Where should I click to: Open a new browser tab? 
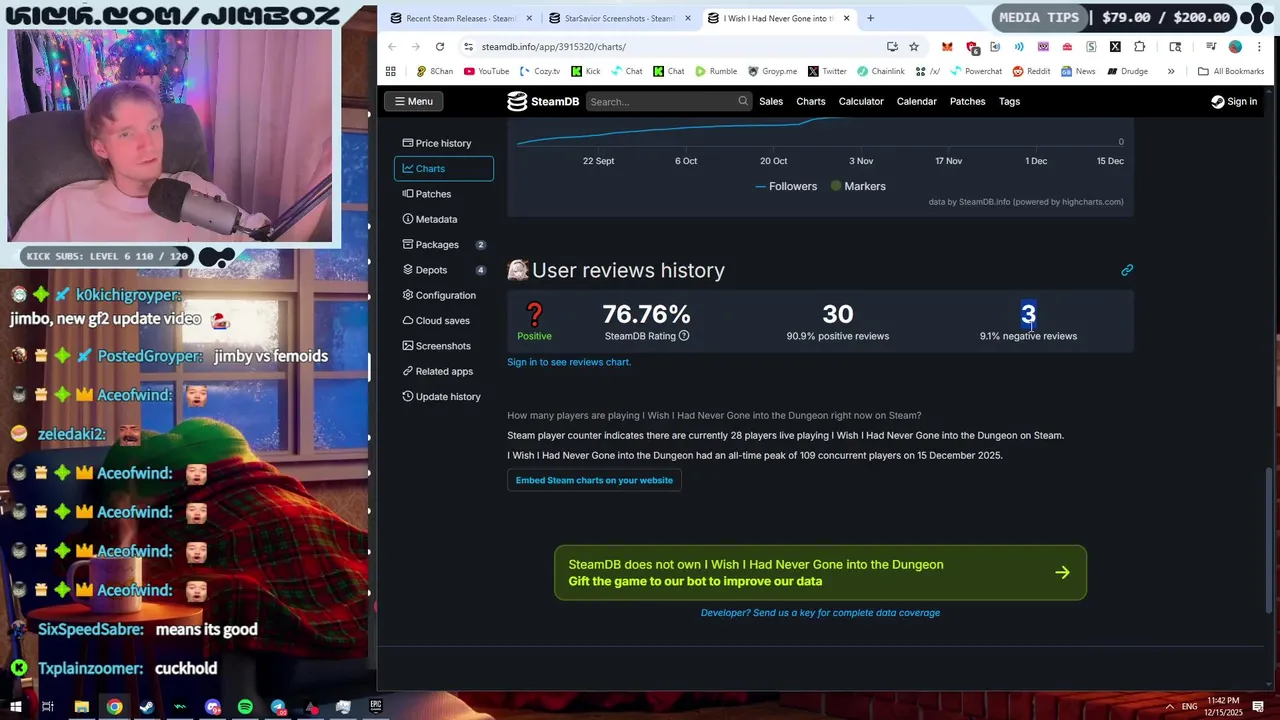[870, 18]
